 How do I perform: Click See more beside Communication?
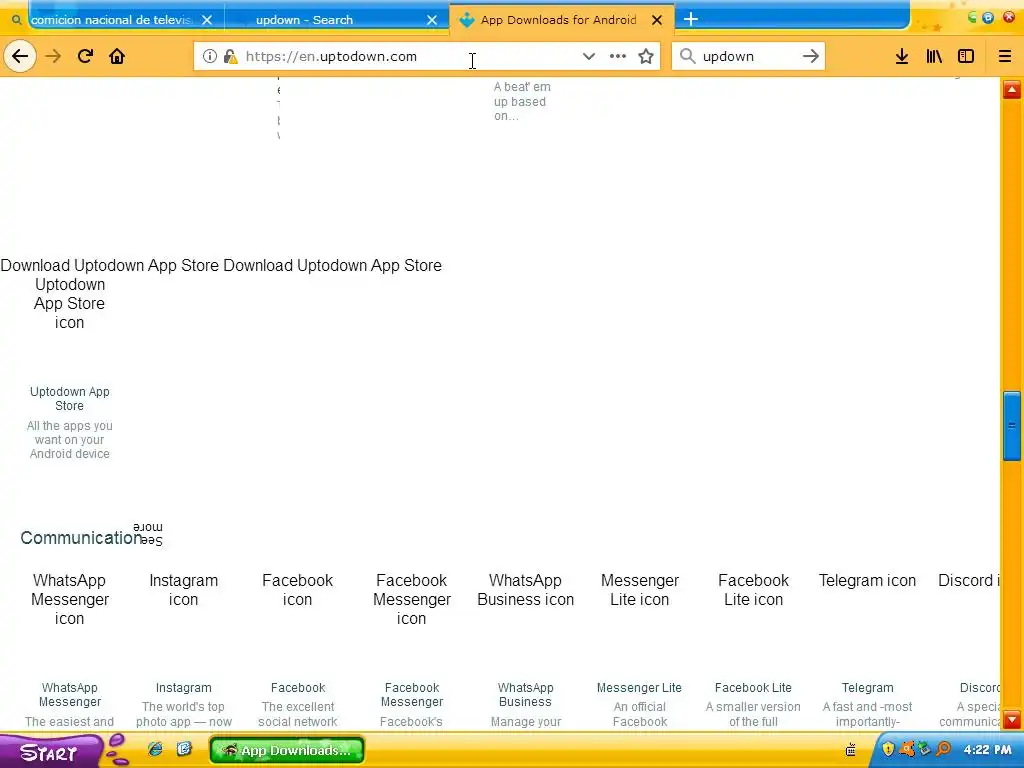tap(148, 534)
